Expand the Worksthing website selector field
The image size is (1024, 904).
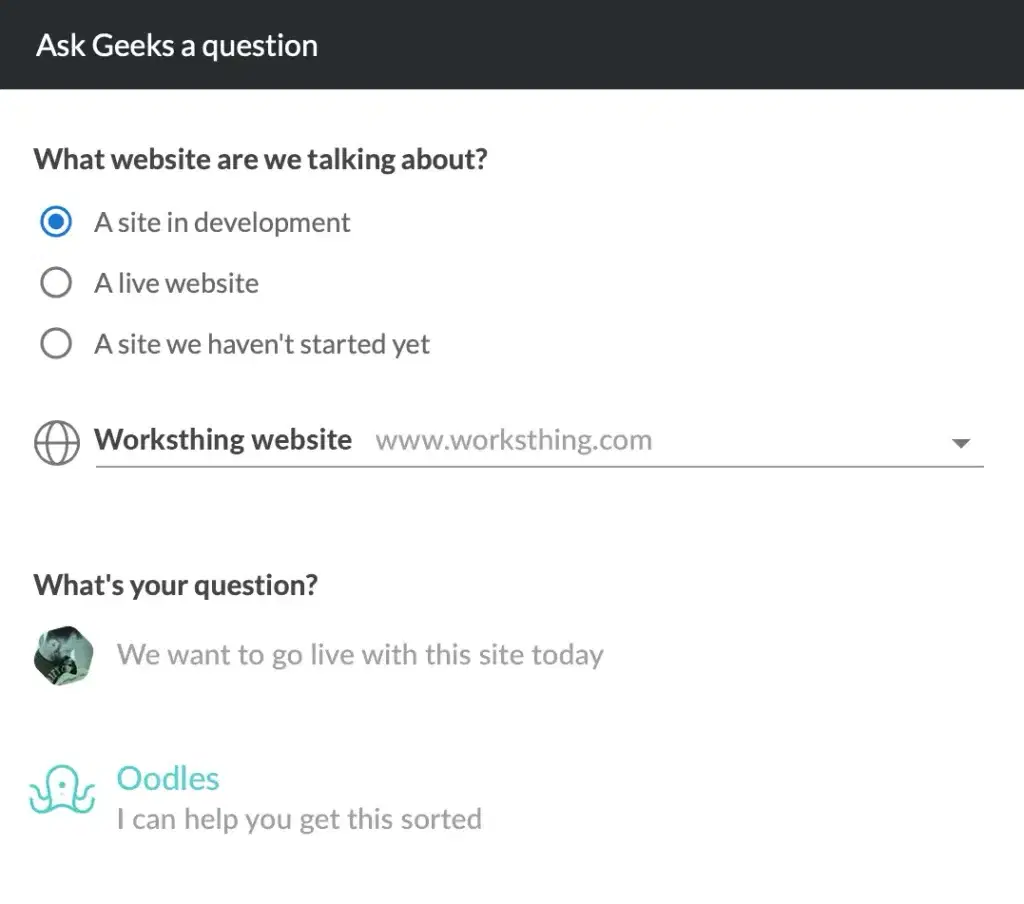coord(539,441)
